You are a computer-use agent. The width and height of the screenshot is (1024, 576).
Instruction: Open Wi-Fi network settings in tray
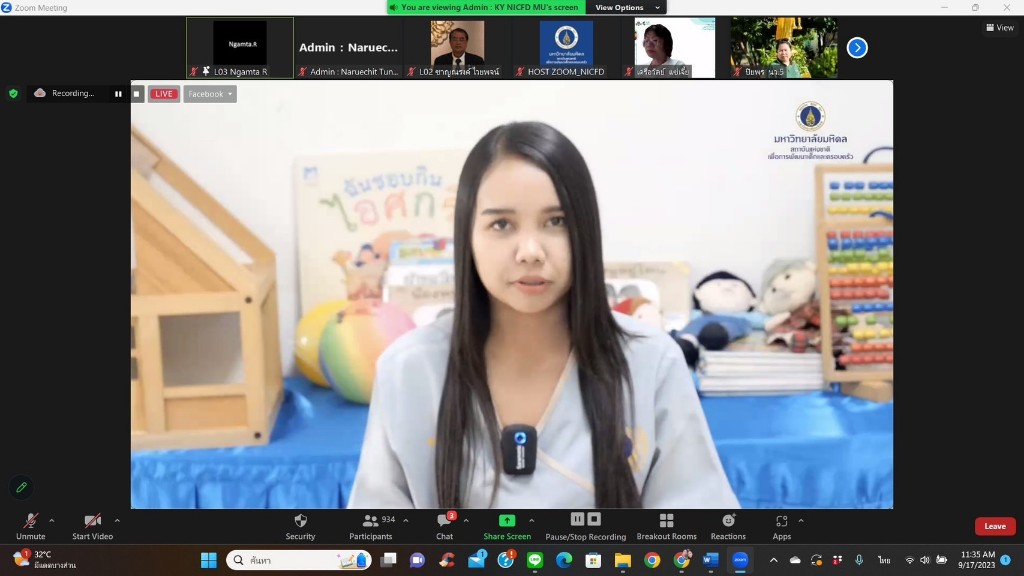pyautogui.click(x=909, y=560)
